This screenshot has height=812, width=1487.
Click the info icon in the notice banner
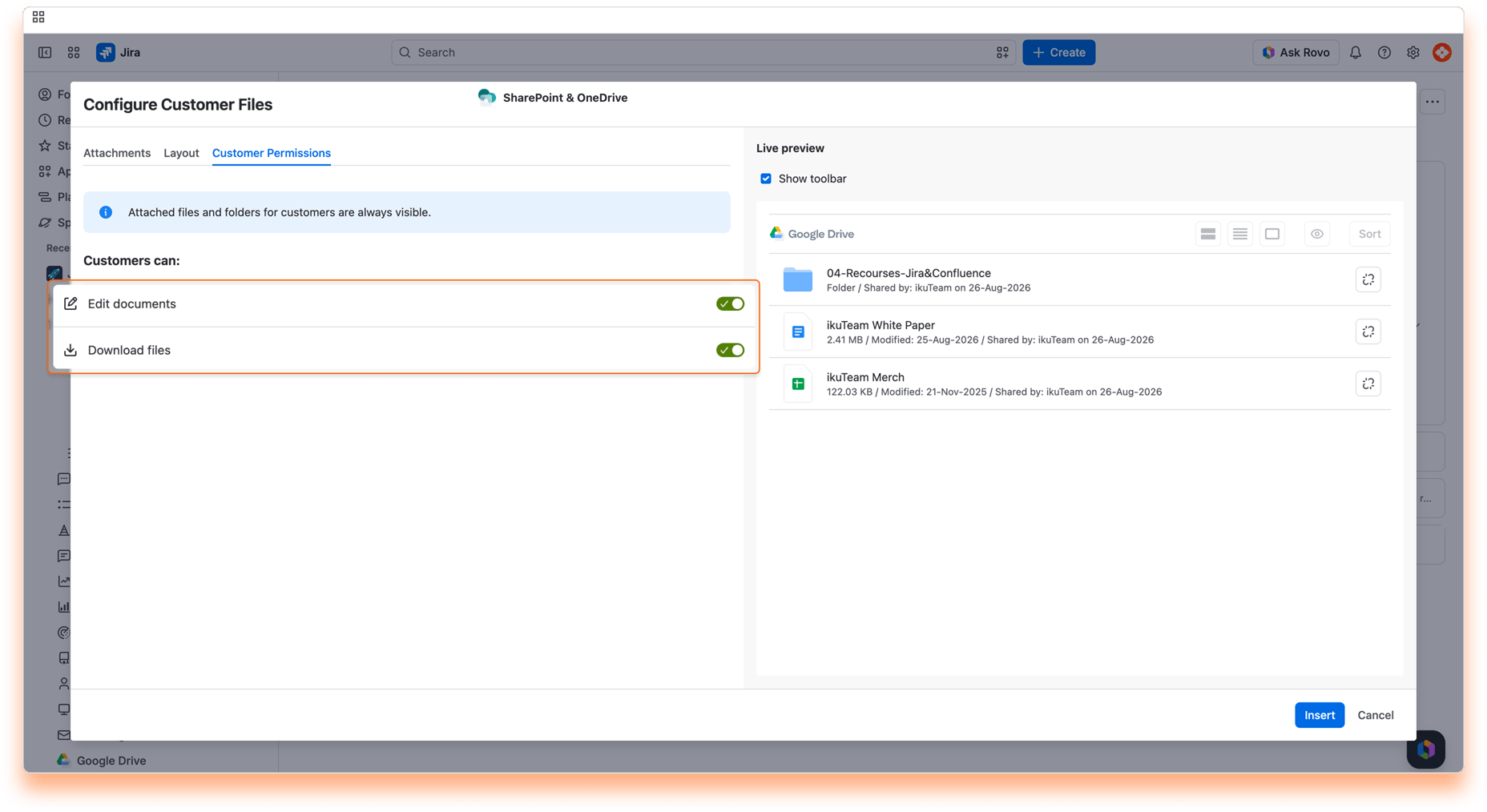pyautogui.click(x=106, y=212)
